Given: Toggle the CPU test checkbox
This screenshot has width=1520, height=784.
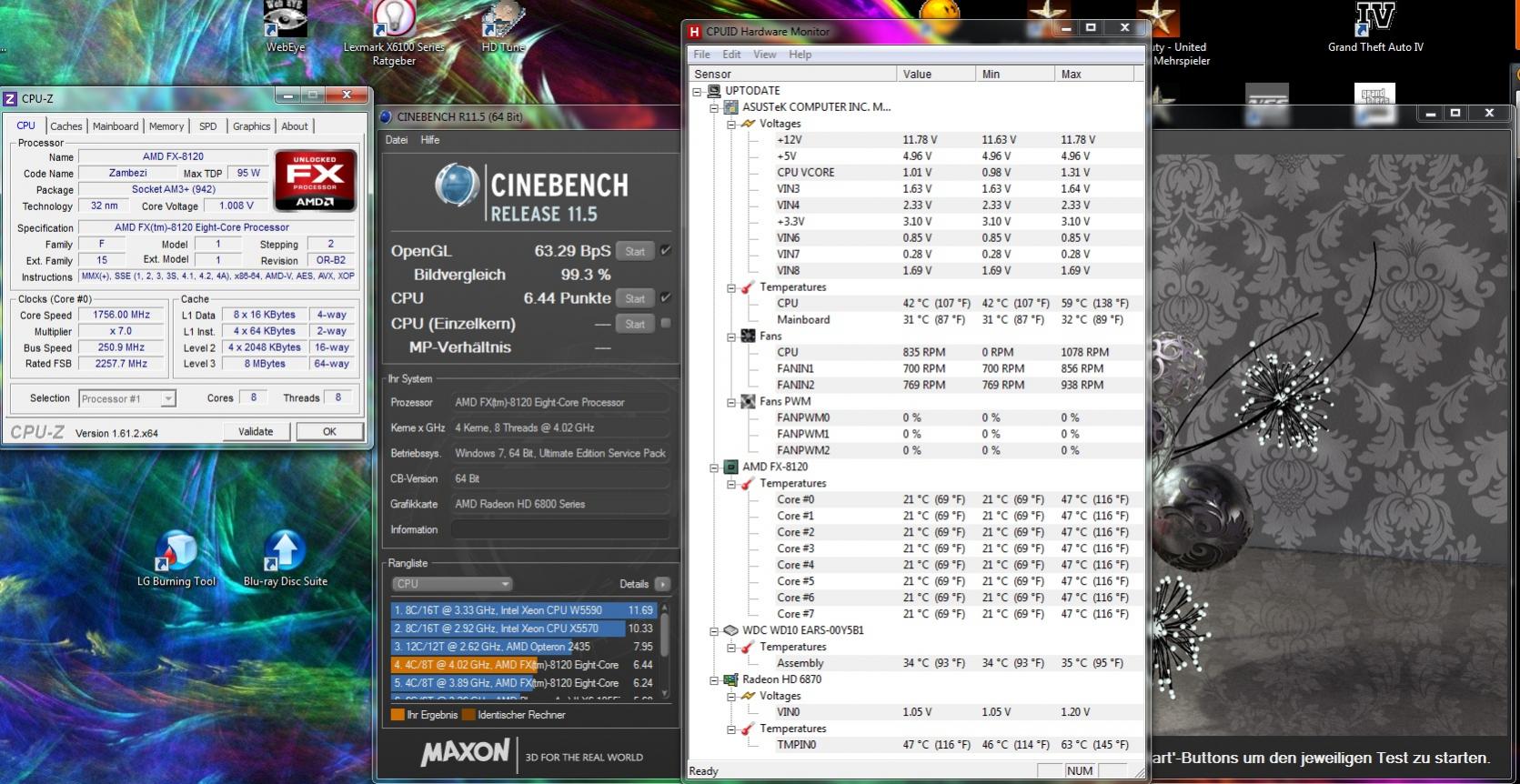Looking at the screenshot, I should click(666, 298).
